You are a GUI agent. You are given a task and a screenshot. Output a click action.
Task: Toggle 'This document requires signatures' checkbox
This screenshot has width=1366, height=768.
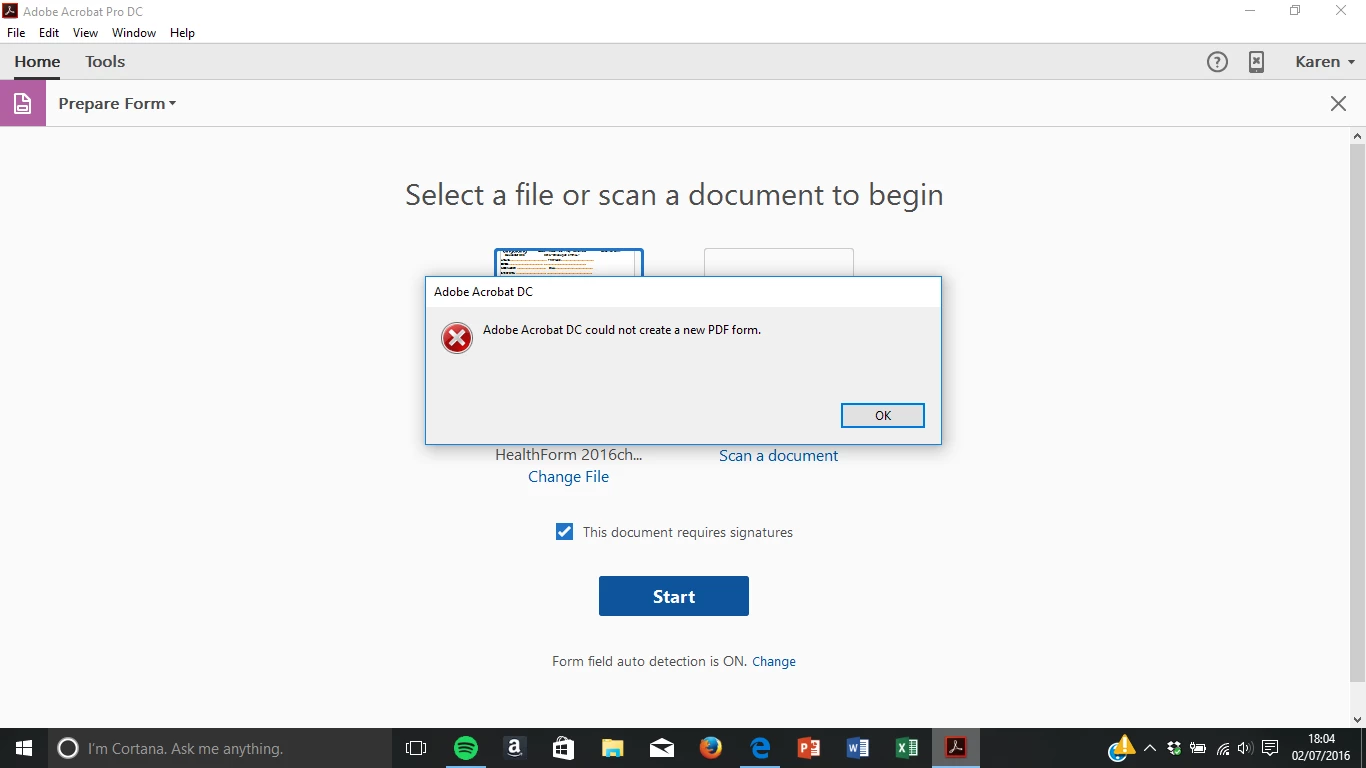564,532
